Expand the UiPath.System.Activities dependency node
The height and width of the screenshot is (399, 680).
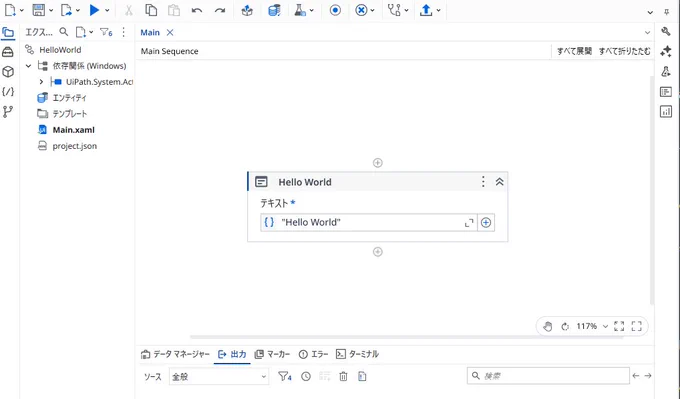tap(41, 82)
